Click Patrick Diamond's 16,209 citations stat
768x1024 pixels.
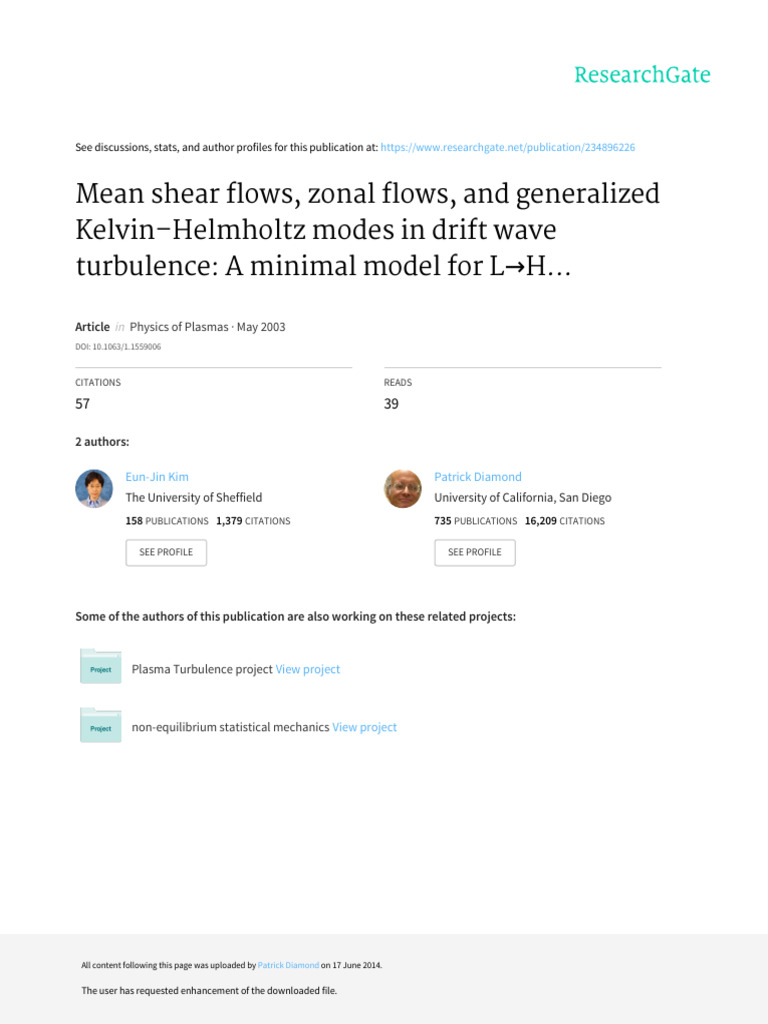point(564,521)
